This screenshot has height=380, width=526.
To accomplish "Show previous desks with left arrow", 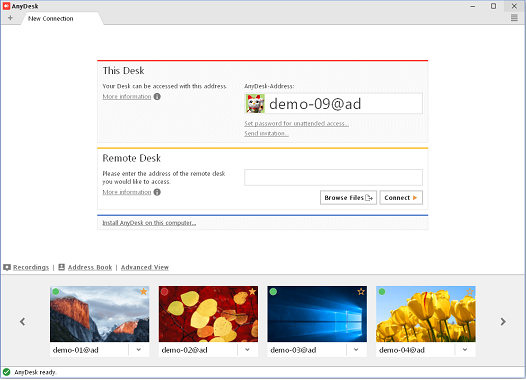I will click(22, 322).
